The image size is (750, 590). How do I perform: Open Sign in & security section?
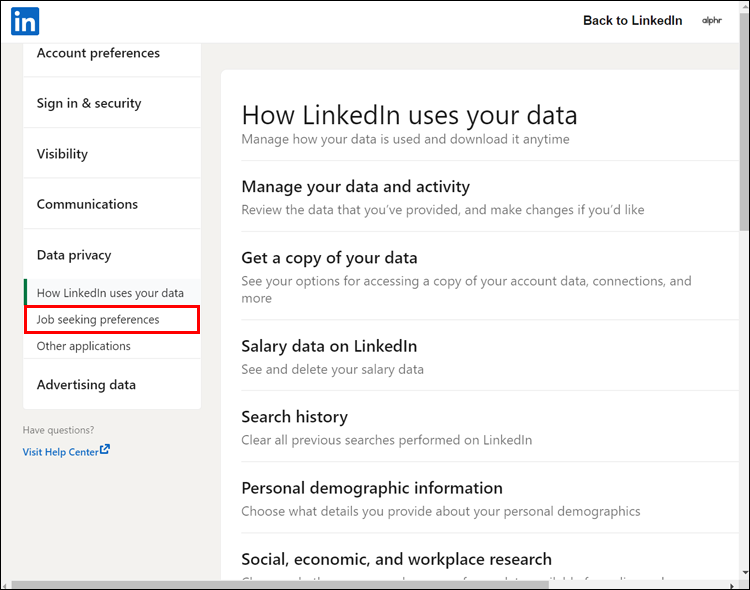tap(89, 103)
